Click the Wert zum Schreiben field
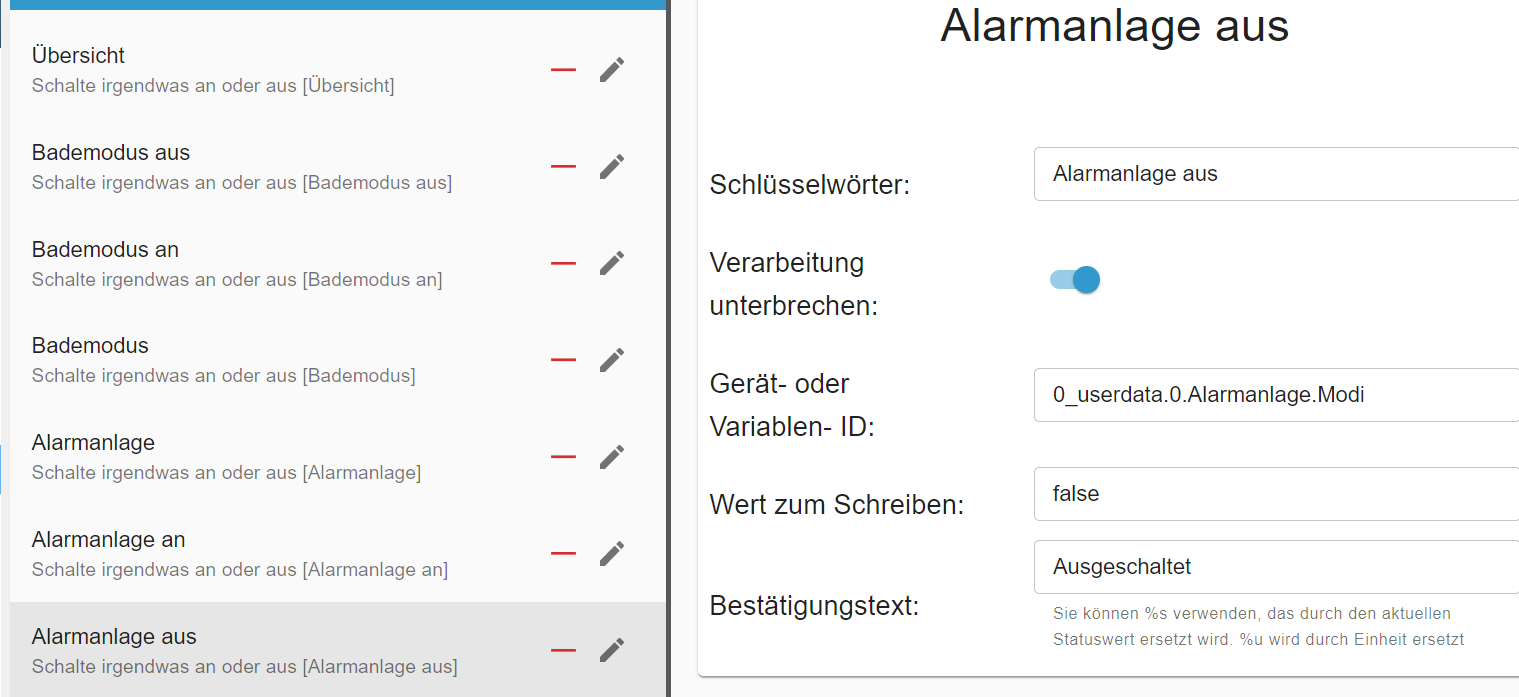The image size is (1519, 697). [1275, 494]
